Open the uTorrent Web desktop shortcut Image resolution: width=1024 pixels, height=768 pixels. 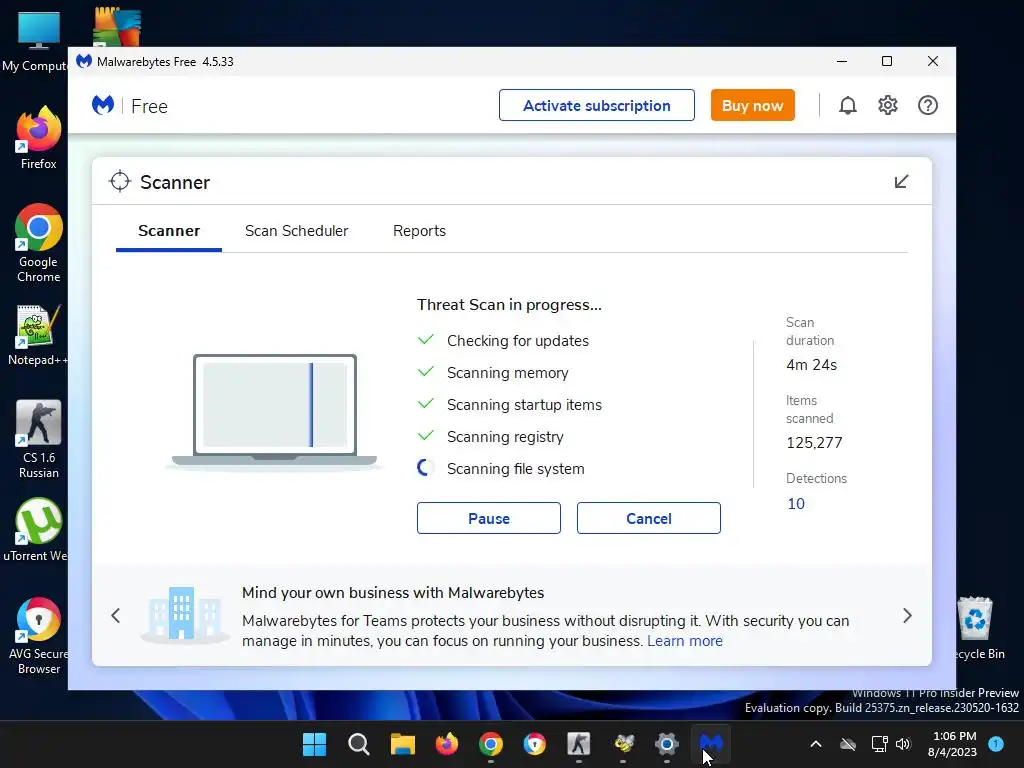(x=37, y=530)
